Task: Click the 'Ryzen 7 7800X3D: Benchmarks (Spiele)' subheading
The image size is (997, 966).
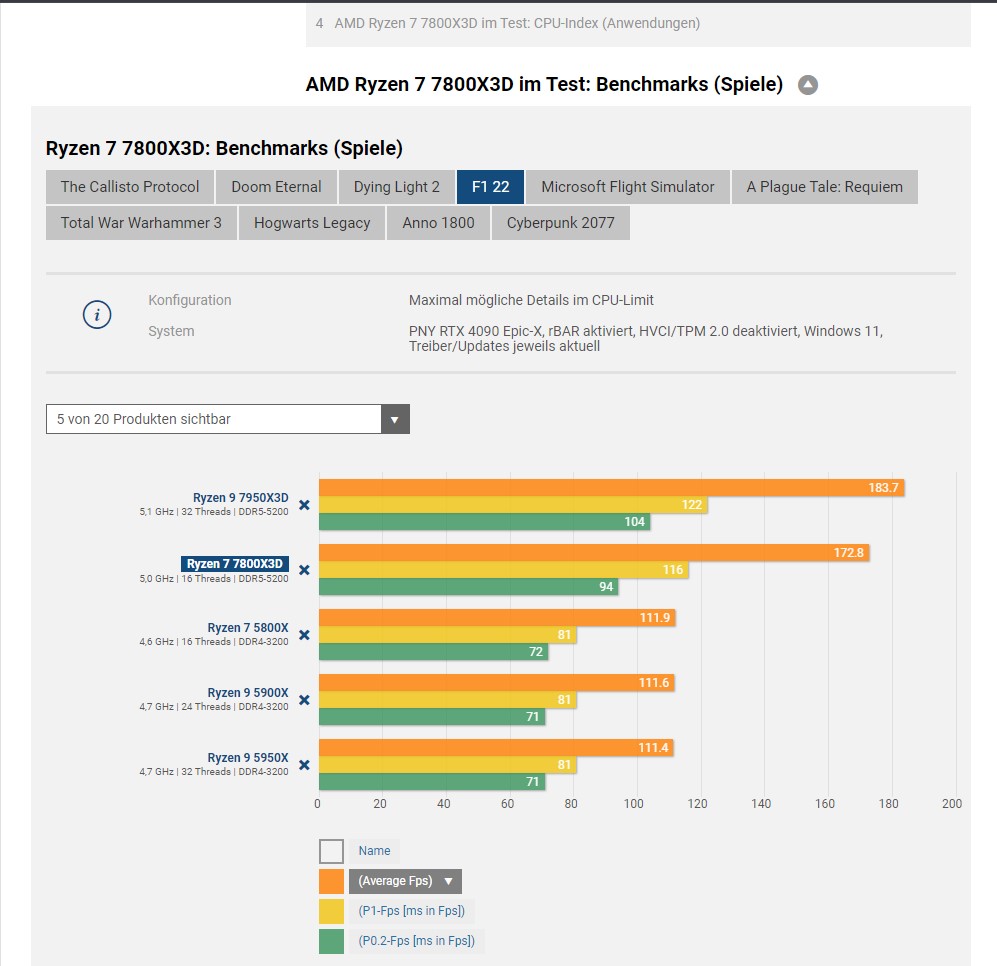Action: point(224,148)
